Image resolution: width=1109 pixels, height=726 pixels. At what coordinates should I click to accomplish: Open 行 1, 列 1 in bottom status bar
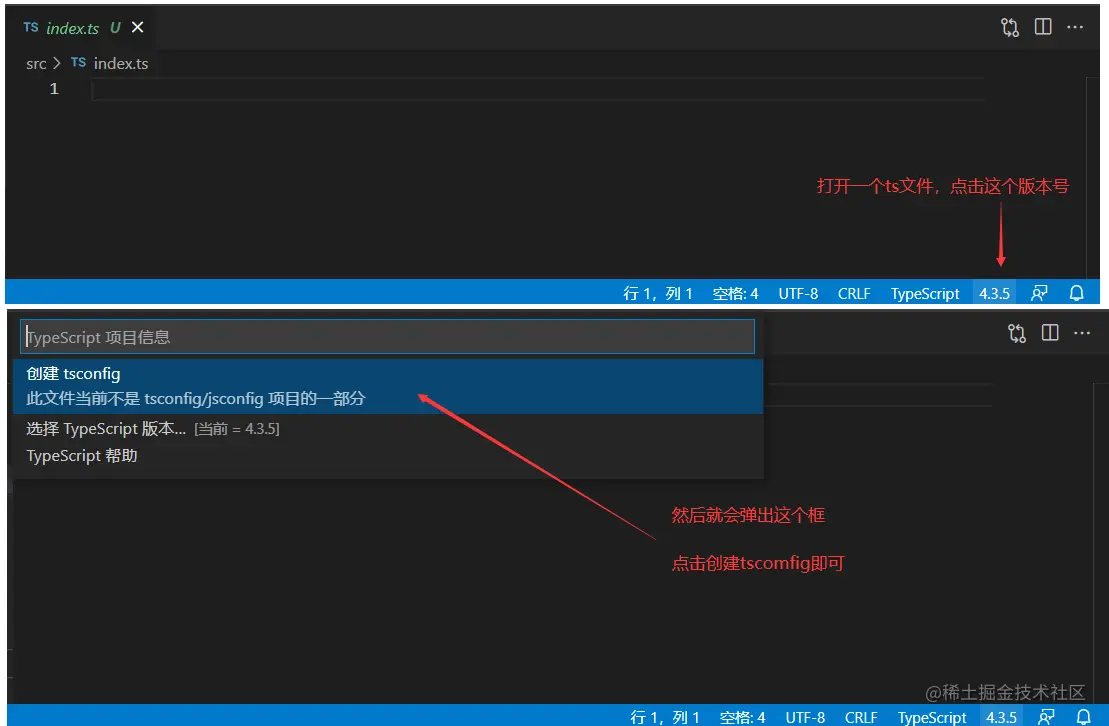pyautogui.click(x=665, y=717)
